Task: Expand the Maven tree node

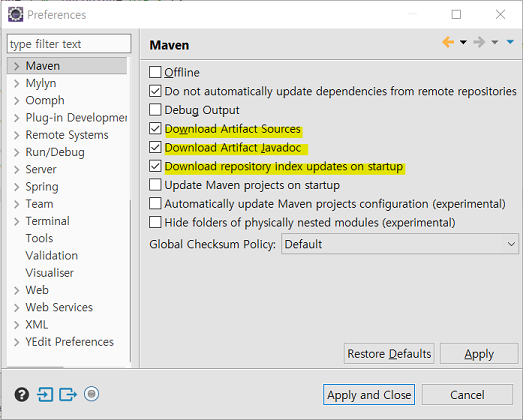Action: tap(17, 66)
